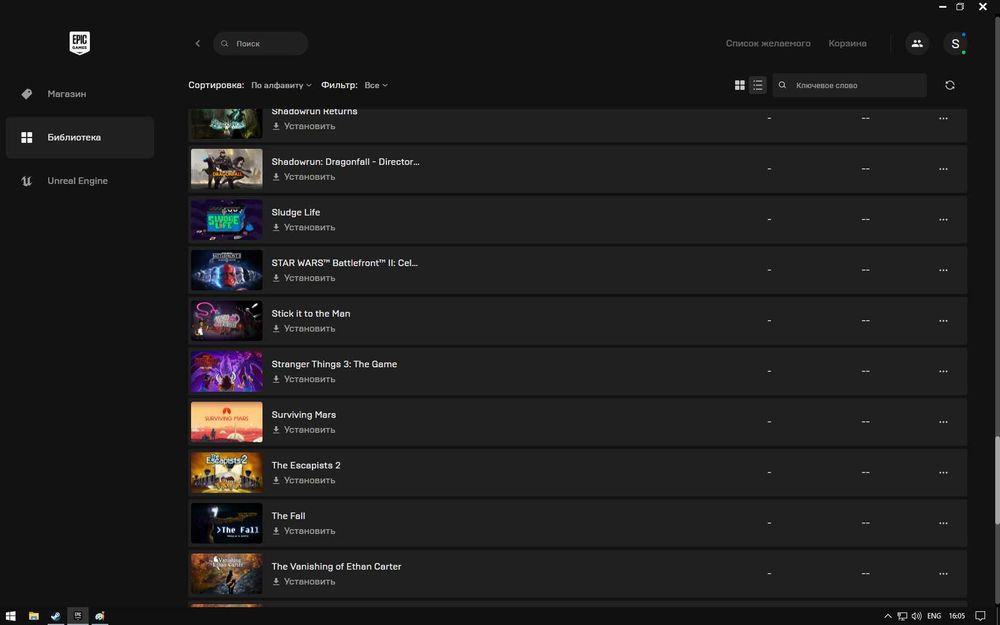
Task: Open more options for Shadowrun Returns
Action: [x=943, y=118]
